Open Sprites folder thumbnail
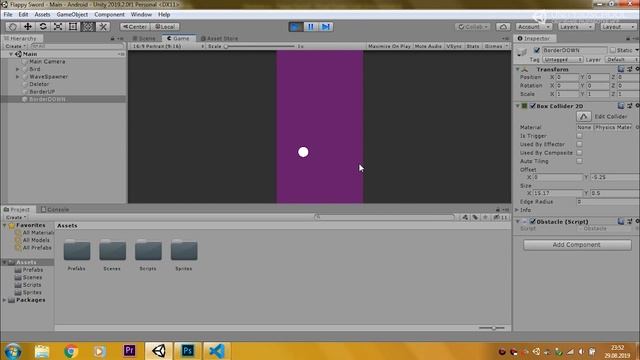The height and width of the screenshot is (360, 640). (184, 250)
